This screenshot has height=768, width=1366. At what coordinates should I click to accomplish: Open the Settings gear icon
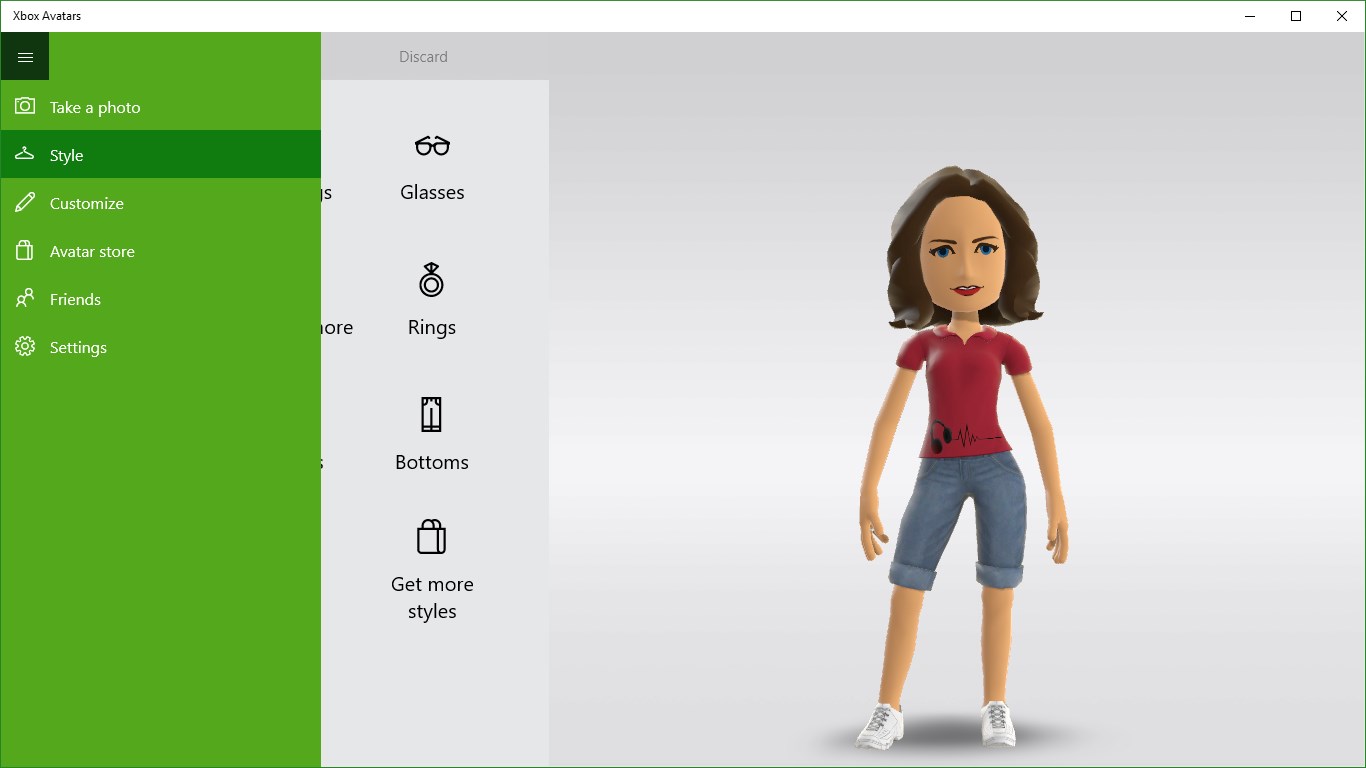click(24, 346)
